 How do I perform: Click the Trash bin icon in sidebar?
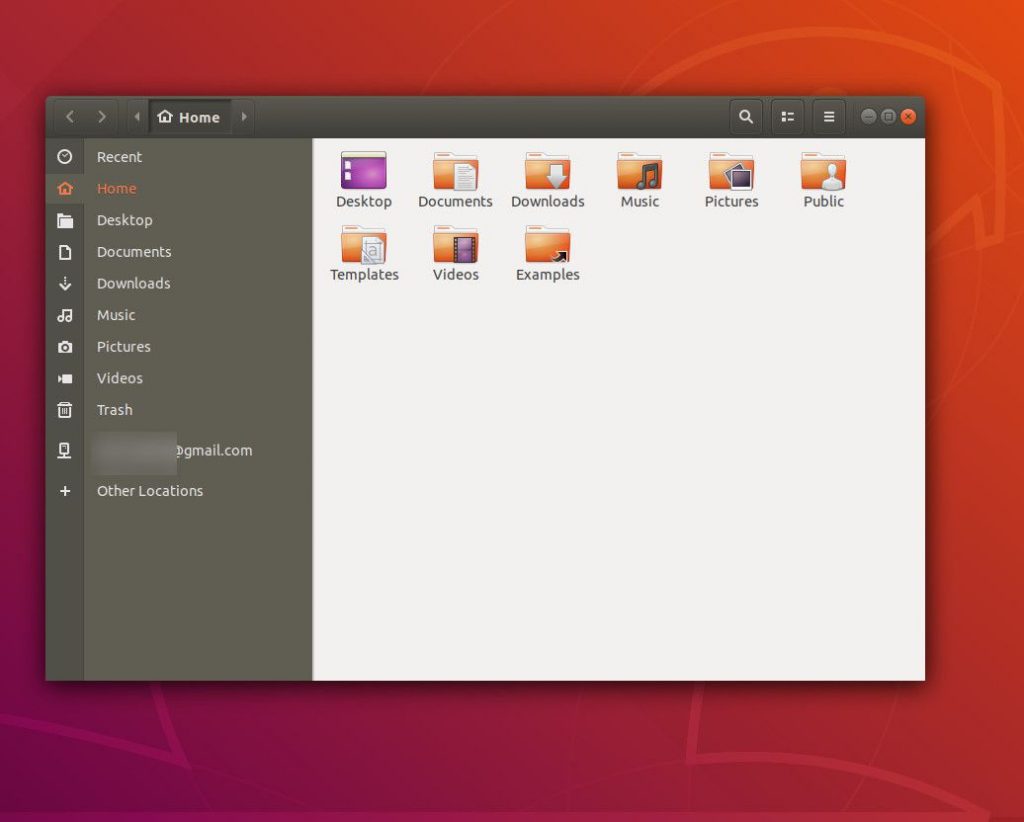pyautogui.click(x=65, y=410)
